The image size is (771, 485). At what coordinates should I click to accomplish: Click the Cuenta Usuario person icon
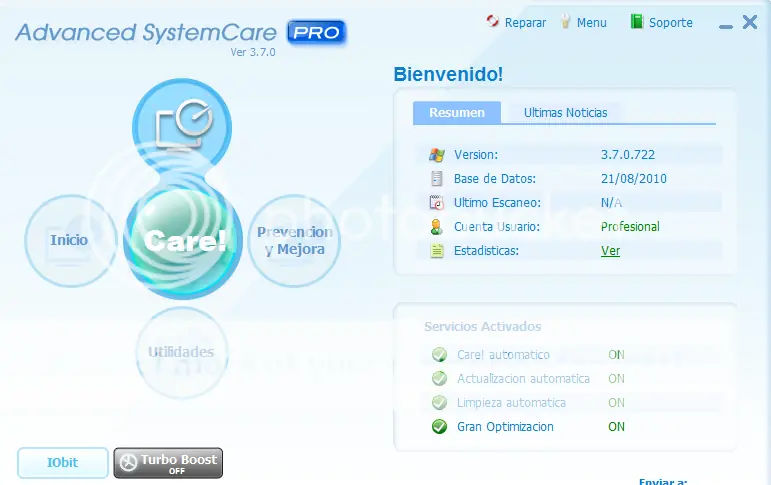(x=436, y=227)
